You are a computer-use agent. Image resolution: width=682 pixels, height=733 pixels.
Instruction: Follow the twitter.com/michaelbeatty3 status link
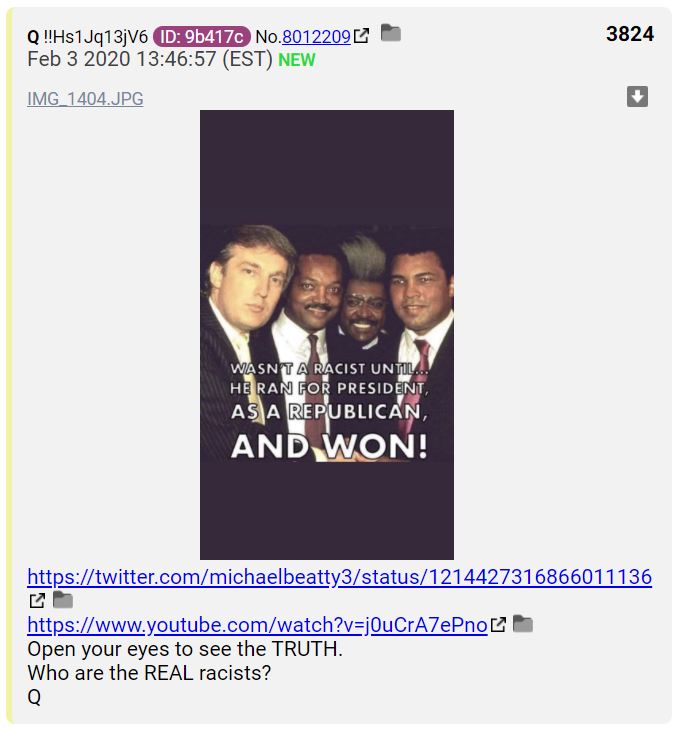[340, 577]
